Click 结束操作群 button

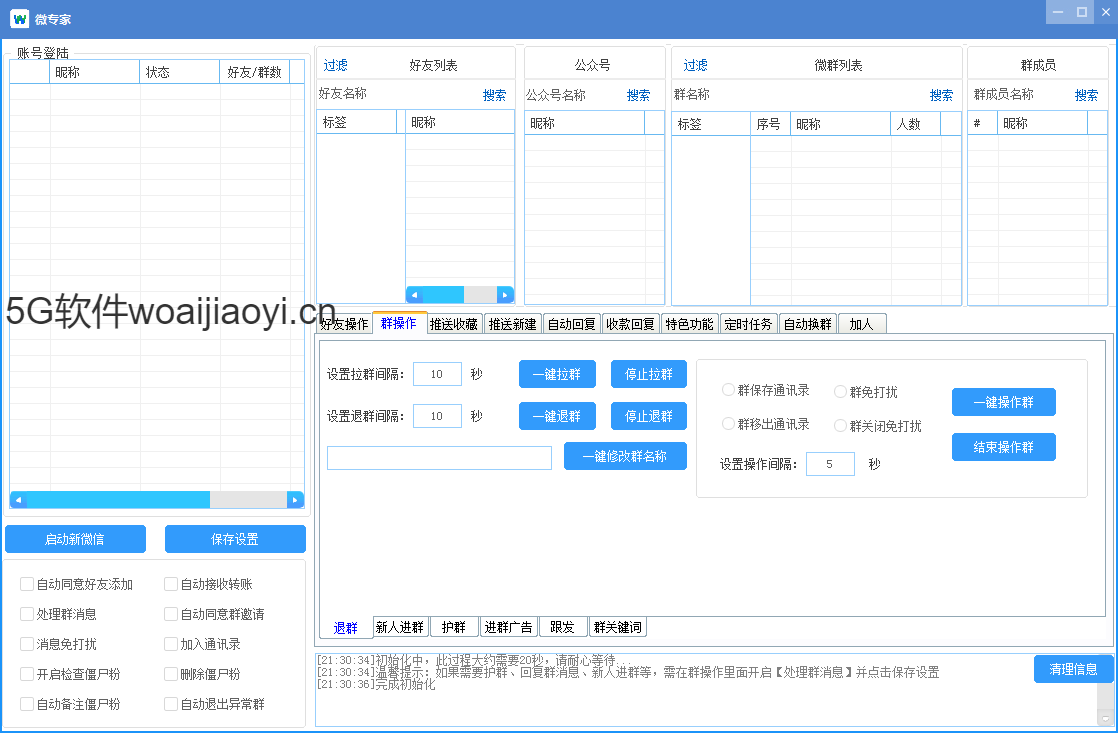pyautogui.click(x=1004, y=447)
